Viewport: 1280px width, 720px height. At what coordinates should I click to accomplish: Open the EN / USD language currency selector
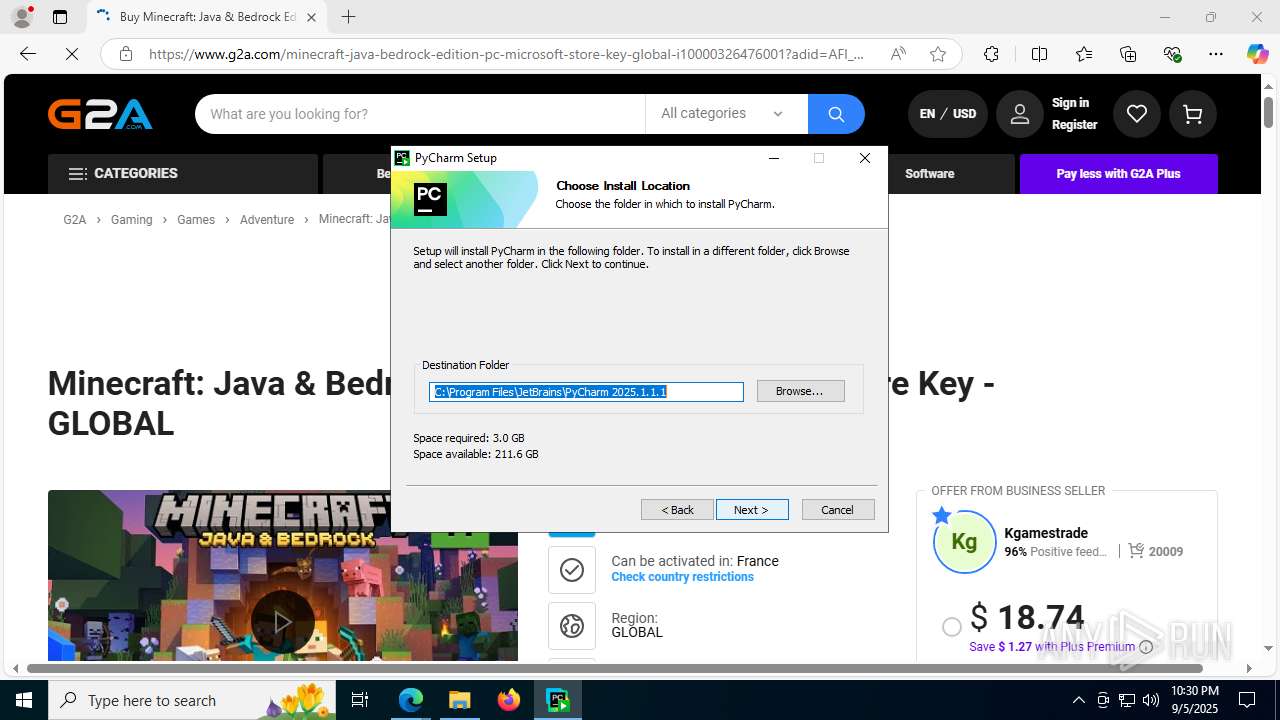click(x=948, y=114)
